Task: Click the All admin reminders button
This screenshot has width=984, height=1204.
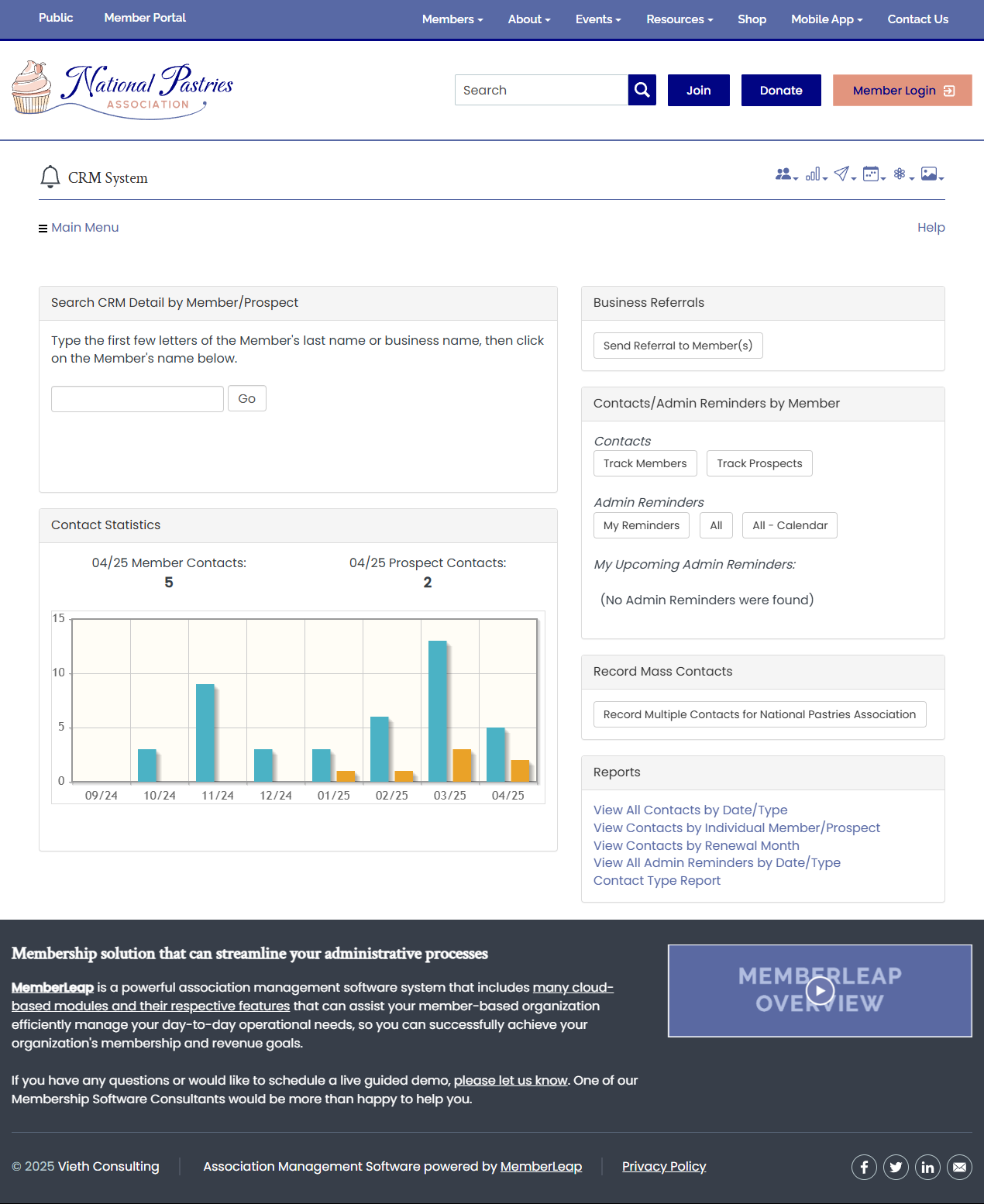Action: pyautogui.click(x=716, y=525)
